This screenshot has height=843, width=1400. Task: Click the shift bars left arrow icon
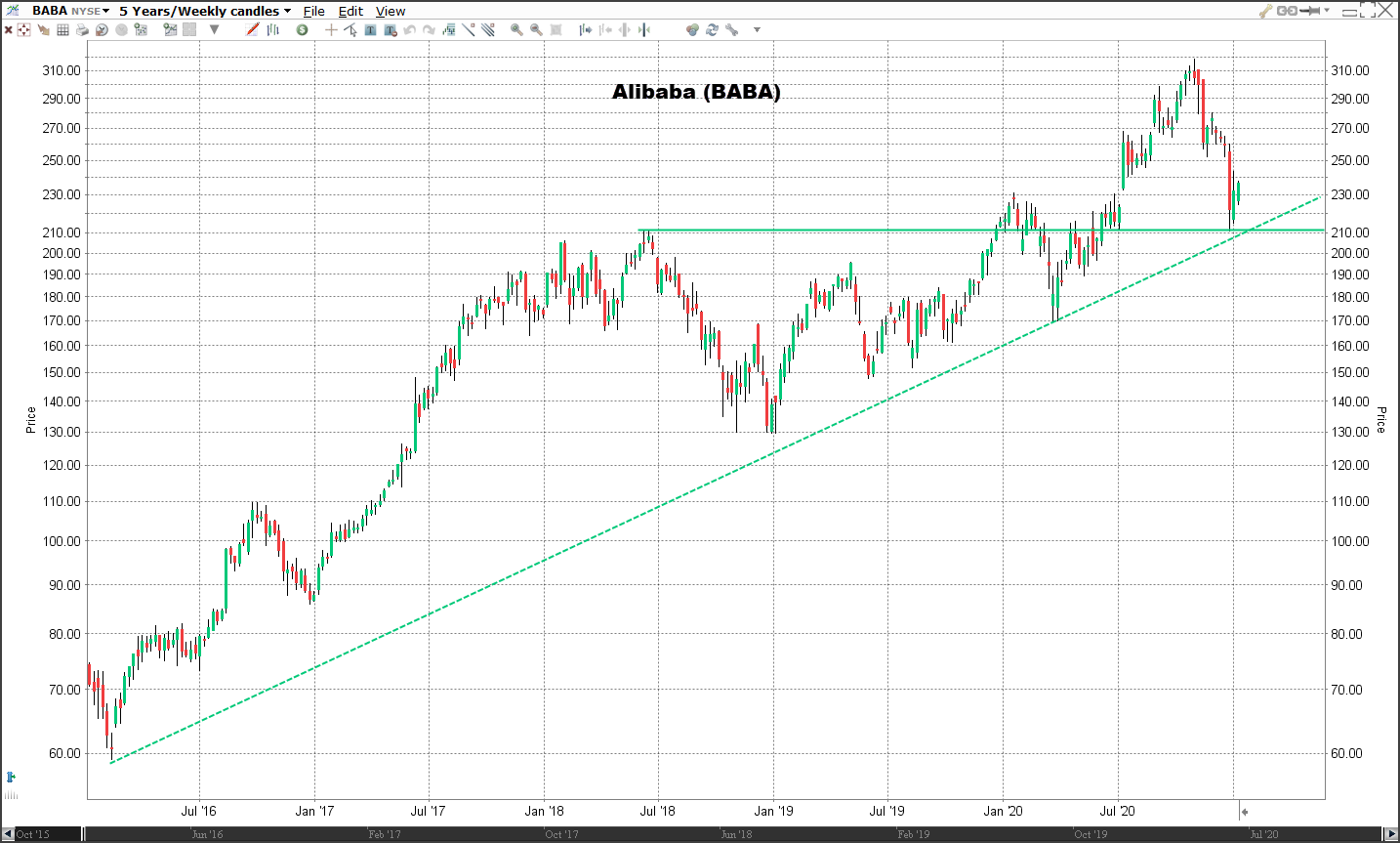click(605, 30)
